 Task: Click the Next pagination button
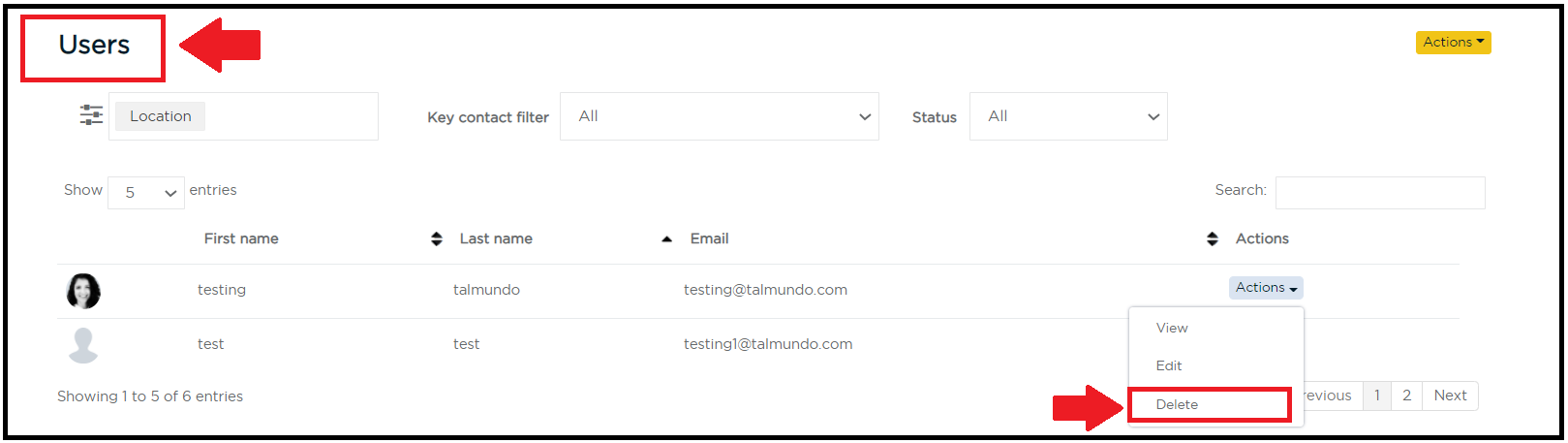pos(1450,396)
